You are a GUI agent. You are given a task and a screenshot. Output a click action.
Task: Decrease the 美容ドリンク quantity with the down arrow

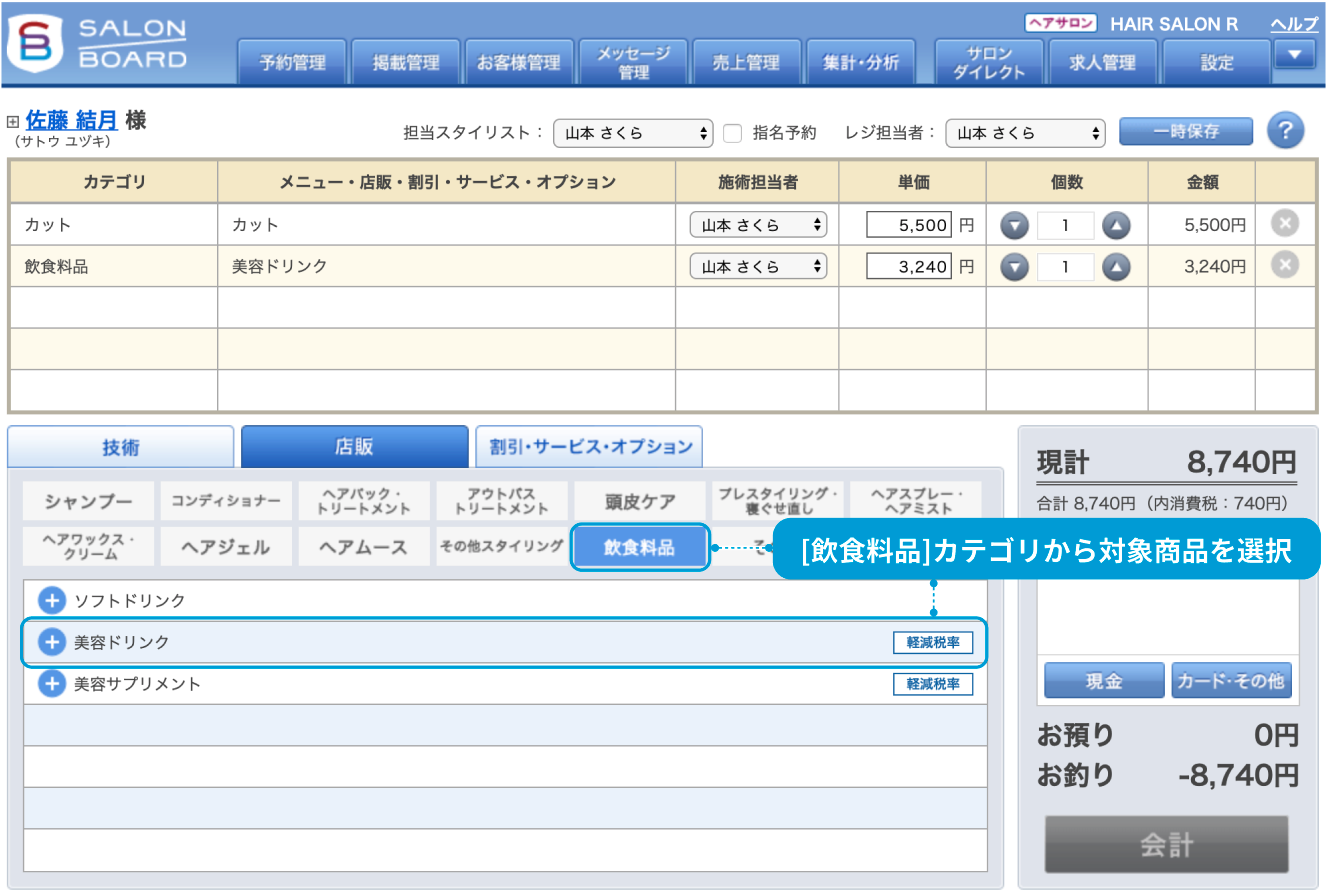[1015, 267]
